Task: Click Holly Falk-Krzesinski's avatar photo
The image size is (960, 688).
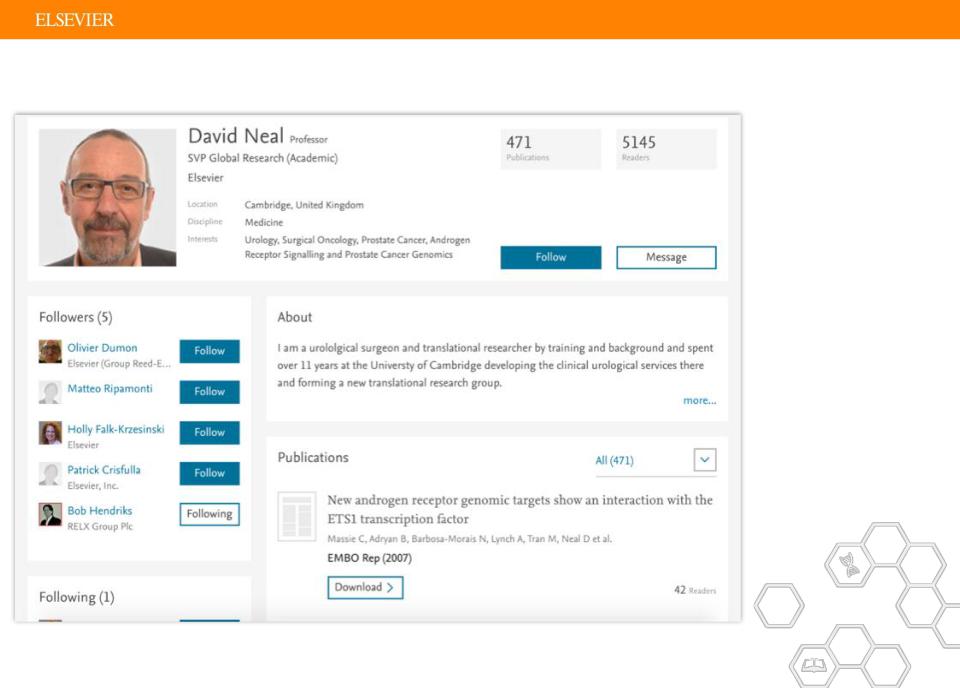Action: (50, 433)
